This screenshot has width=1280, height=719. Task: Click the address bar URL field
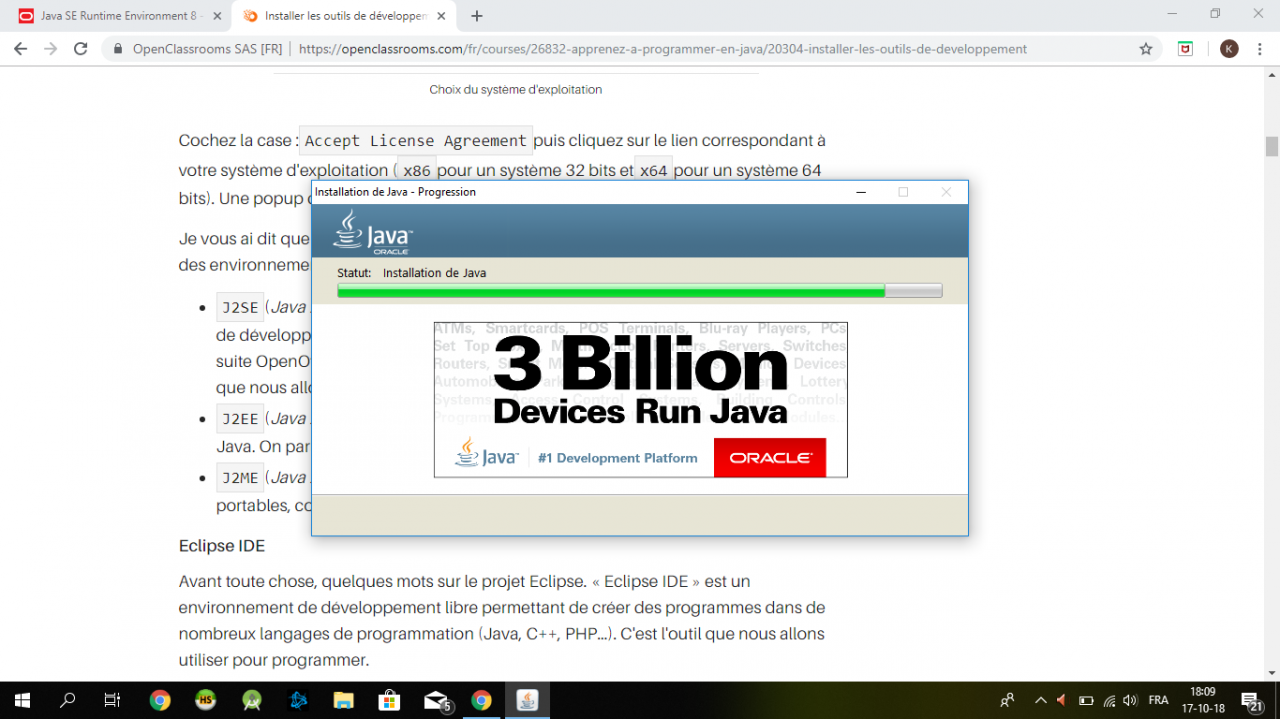coord(662,48)
